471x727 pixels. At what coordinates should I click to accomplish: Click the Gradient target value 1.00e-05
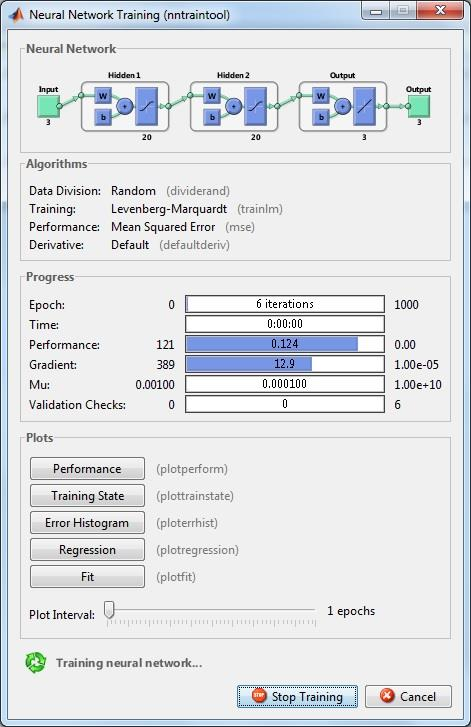pyautogui.click(x=416, y=364)
